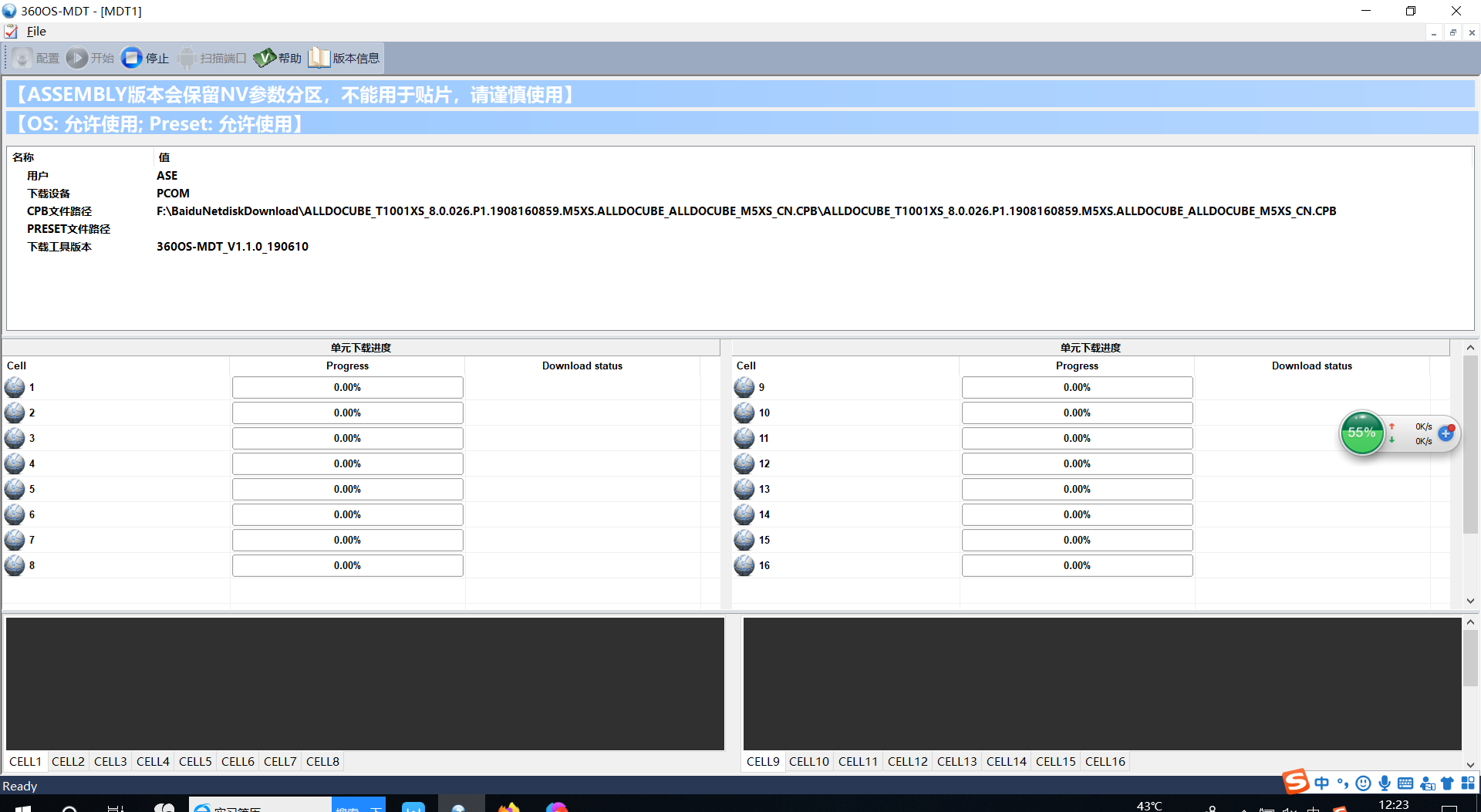
Task: Click the Sogou input method S icon
Action: click(x=1296, y=782)
